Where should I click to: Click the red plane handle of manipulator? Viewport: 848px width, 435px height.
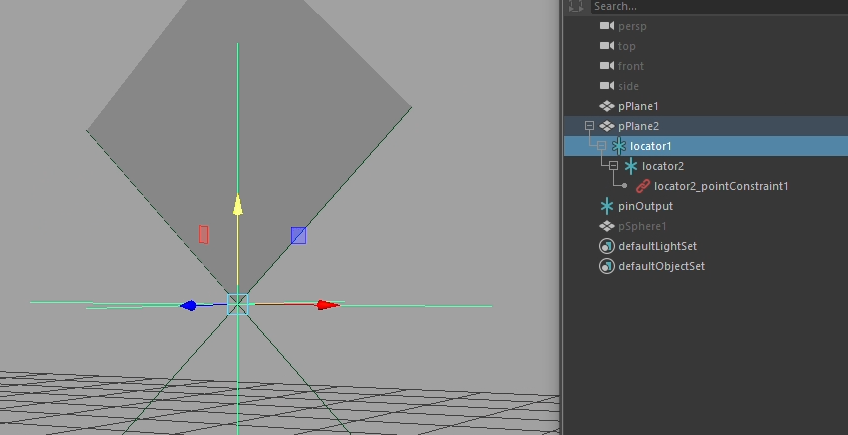point(203,234)
